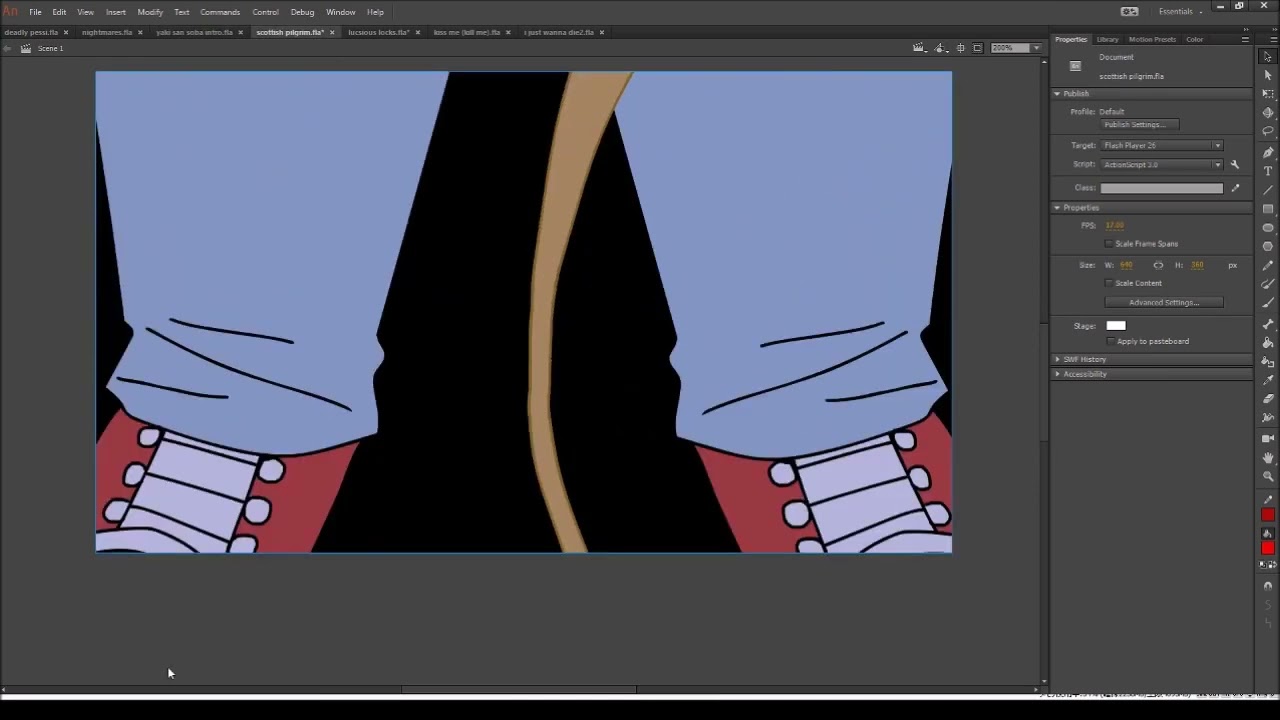The image size is (1280, 720).
Task: Open ActionScript settings wrench icon
Action: point(1235,164)
